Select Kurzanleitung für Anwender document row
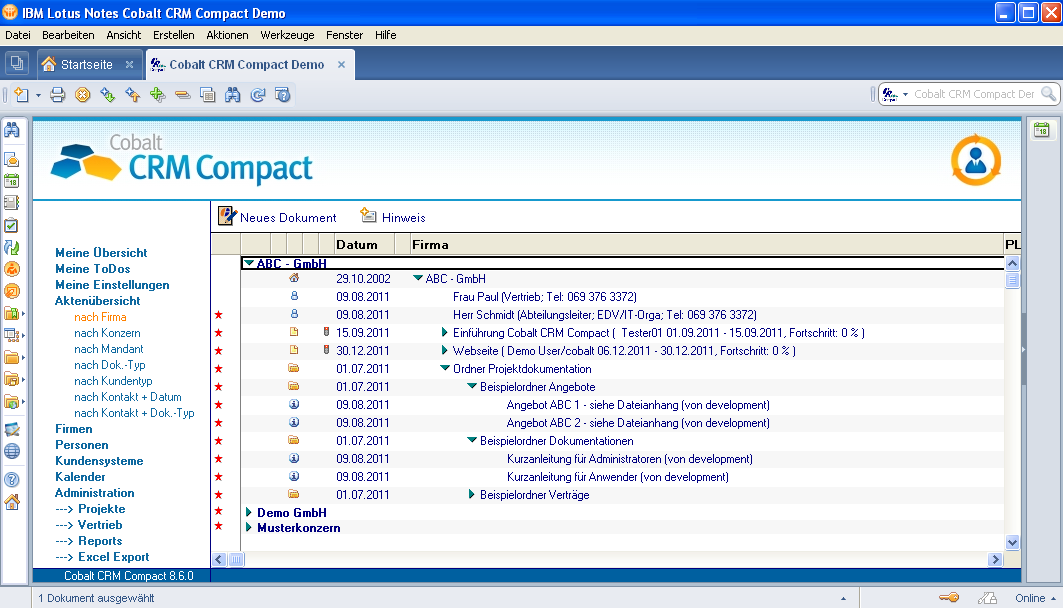This screenshot has height=608, width=1063. [x=622, y=477]
